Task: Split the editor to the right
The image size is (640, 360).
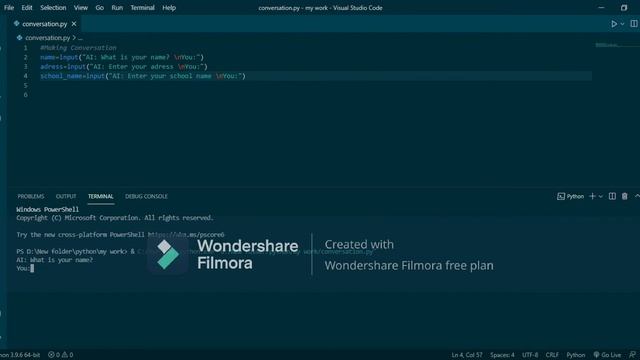Action: tap(634, 24)
